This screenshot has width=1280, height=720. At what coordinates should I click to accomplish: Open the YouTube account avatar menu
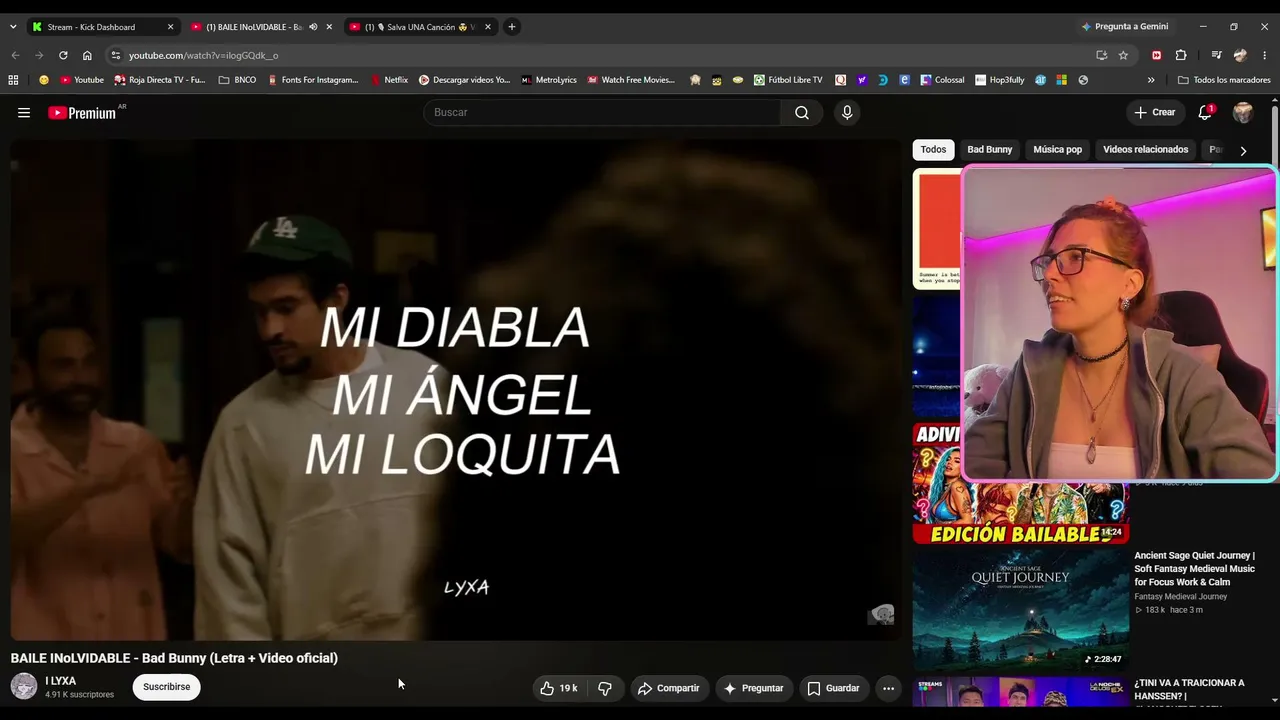coord(1243,113)
